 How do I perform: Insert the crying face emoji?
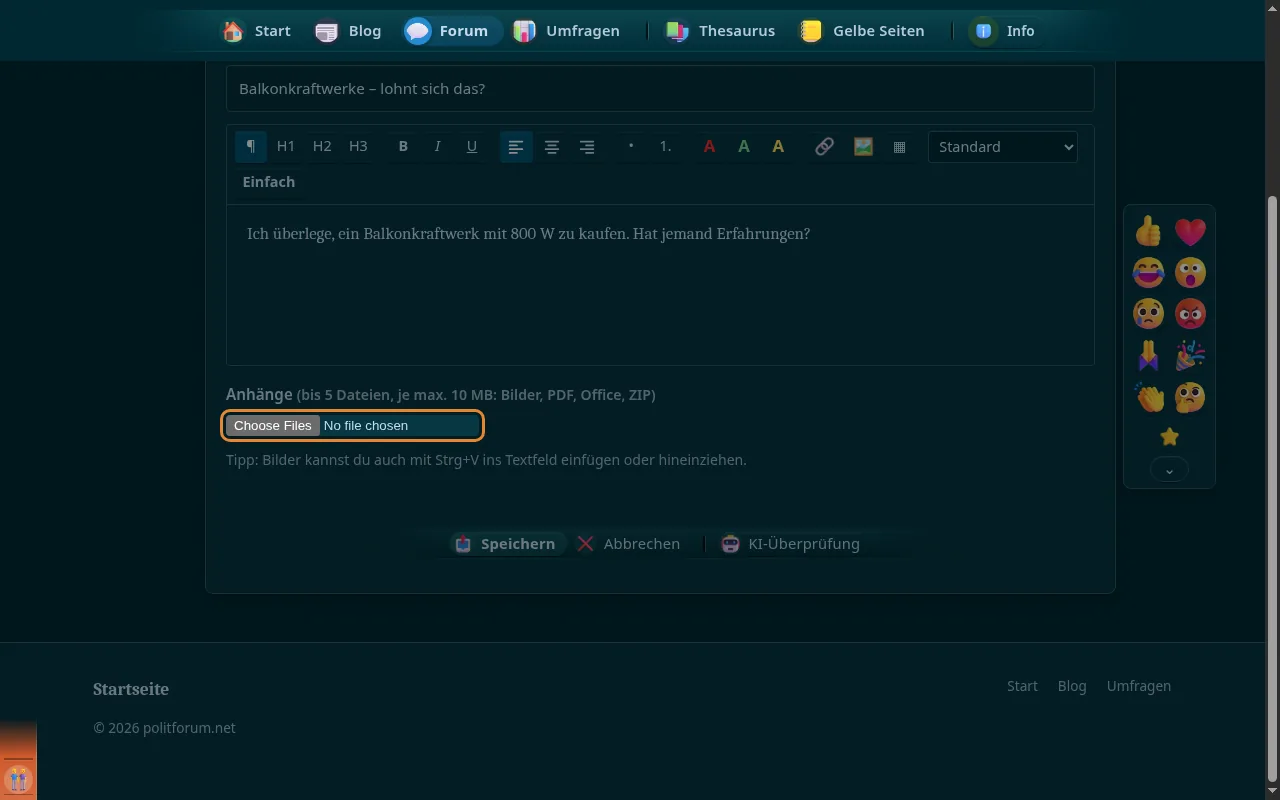(x=1148, y=314)
